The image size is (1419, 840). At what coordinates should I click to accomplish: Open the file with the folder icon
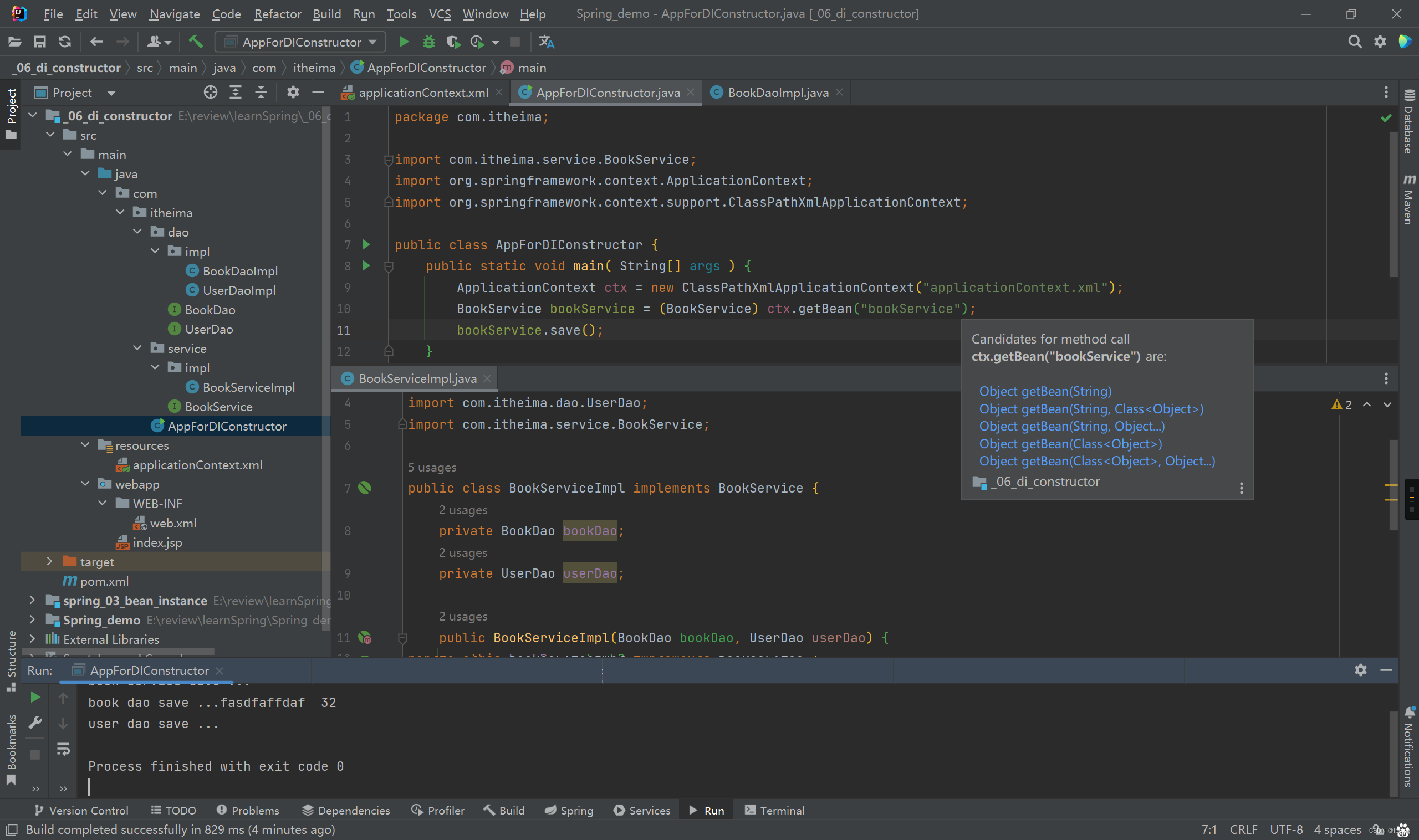tap(15, 42)
